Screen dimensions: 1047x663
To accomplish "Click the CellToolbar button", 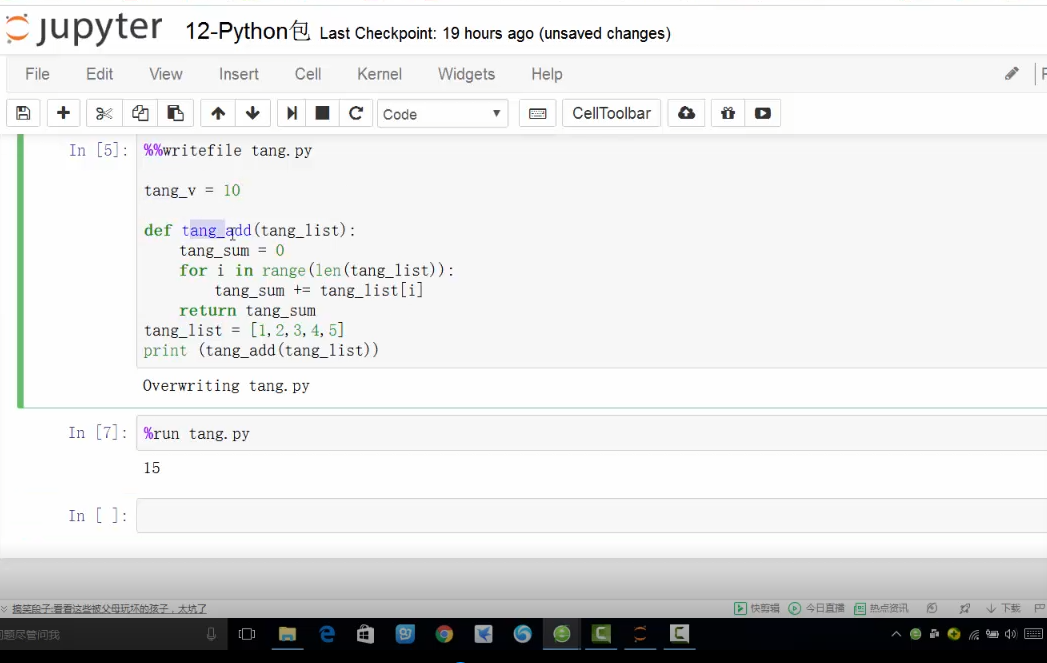I will [611, 114].
